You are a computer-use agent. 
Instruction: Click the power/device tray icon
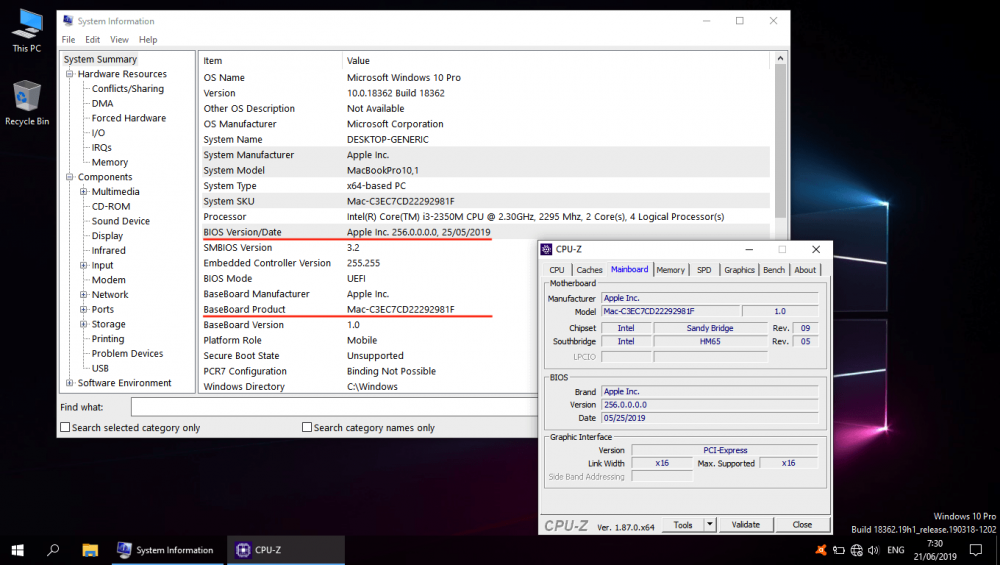pyautogui.click(x=839, y=550)
